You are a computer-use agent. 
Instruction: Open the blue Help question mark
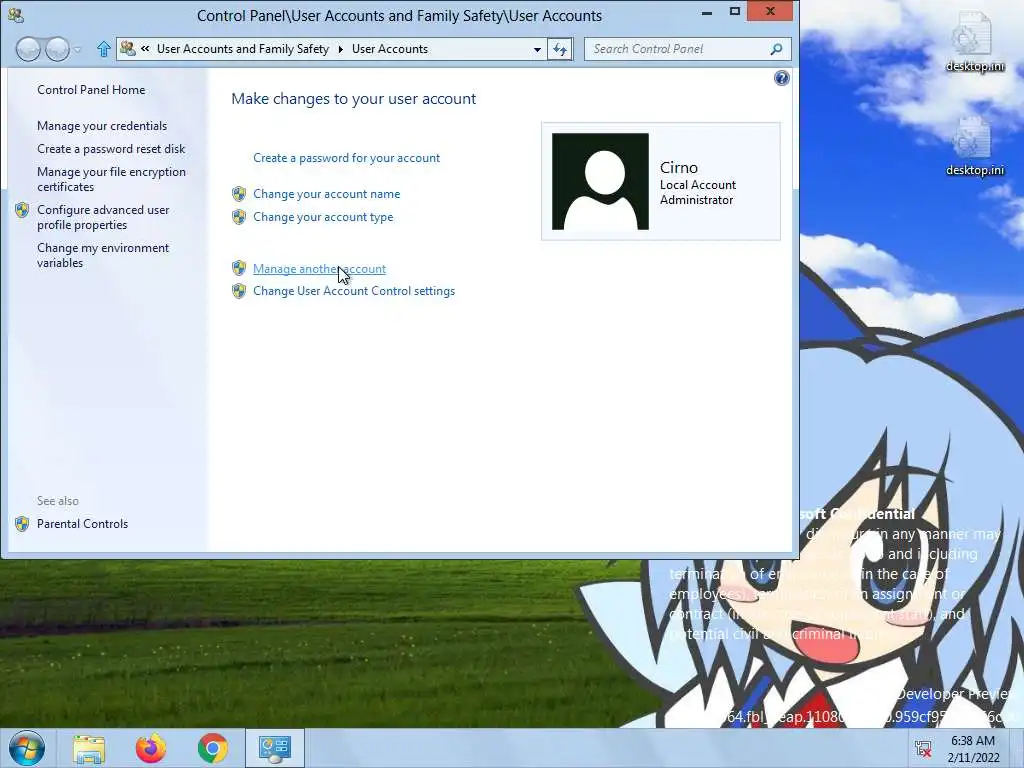tap(782, 78)
